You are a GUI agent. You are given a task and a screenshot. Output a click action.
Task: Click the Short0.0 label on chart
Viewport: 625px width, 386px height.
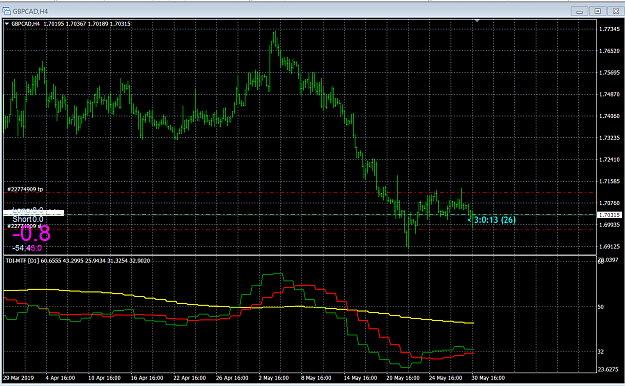coord(28,219)
